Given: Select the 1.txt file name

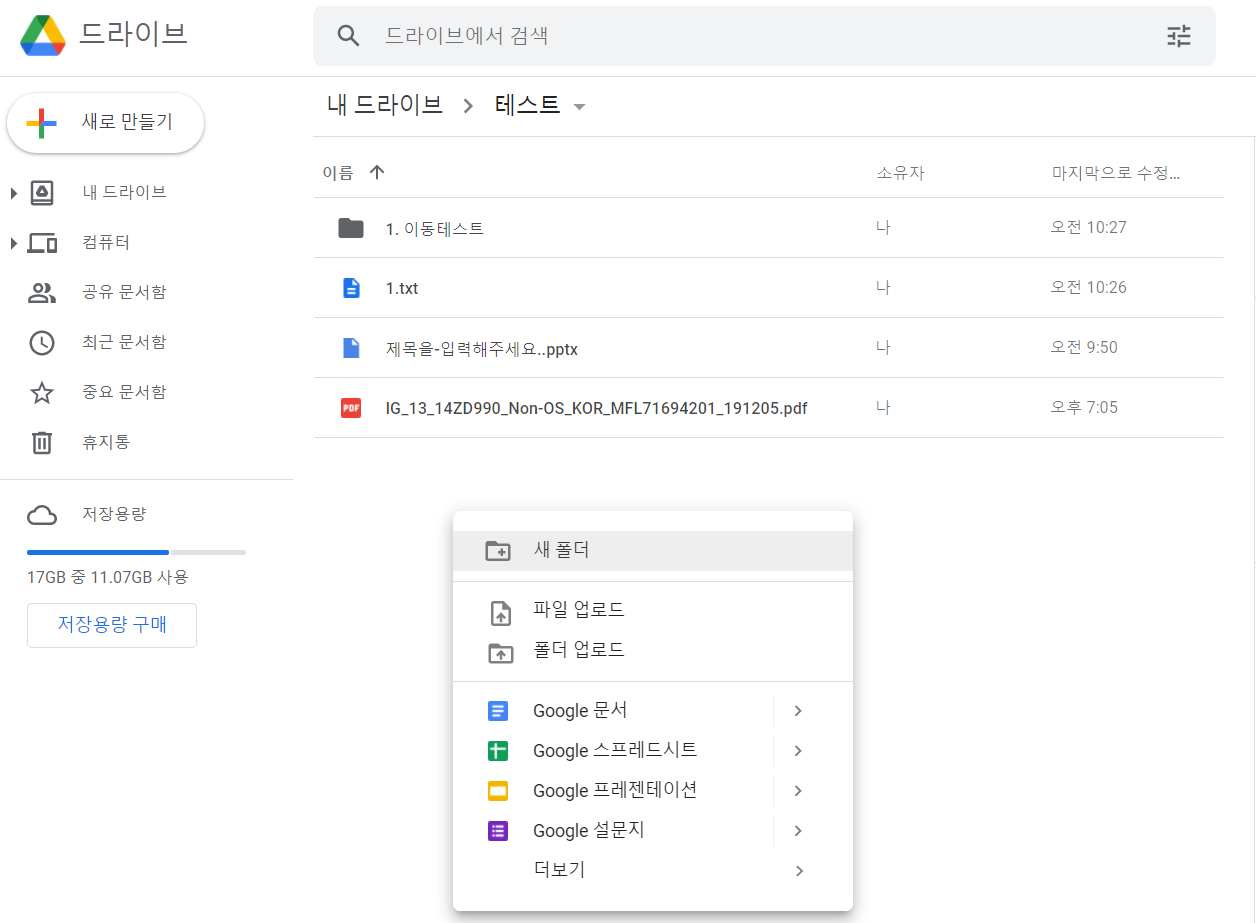Looking at the screenshot, I should [402, 288].
